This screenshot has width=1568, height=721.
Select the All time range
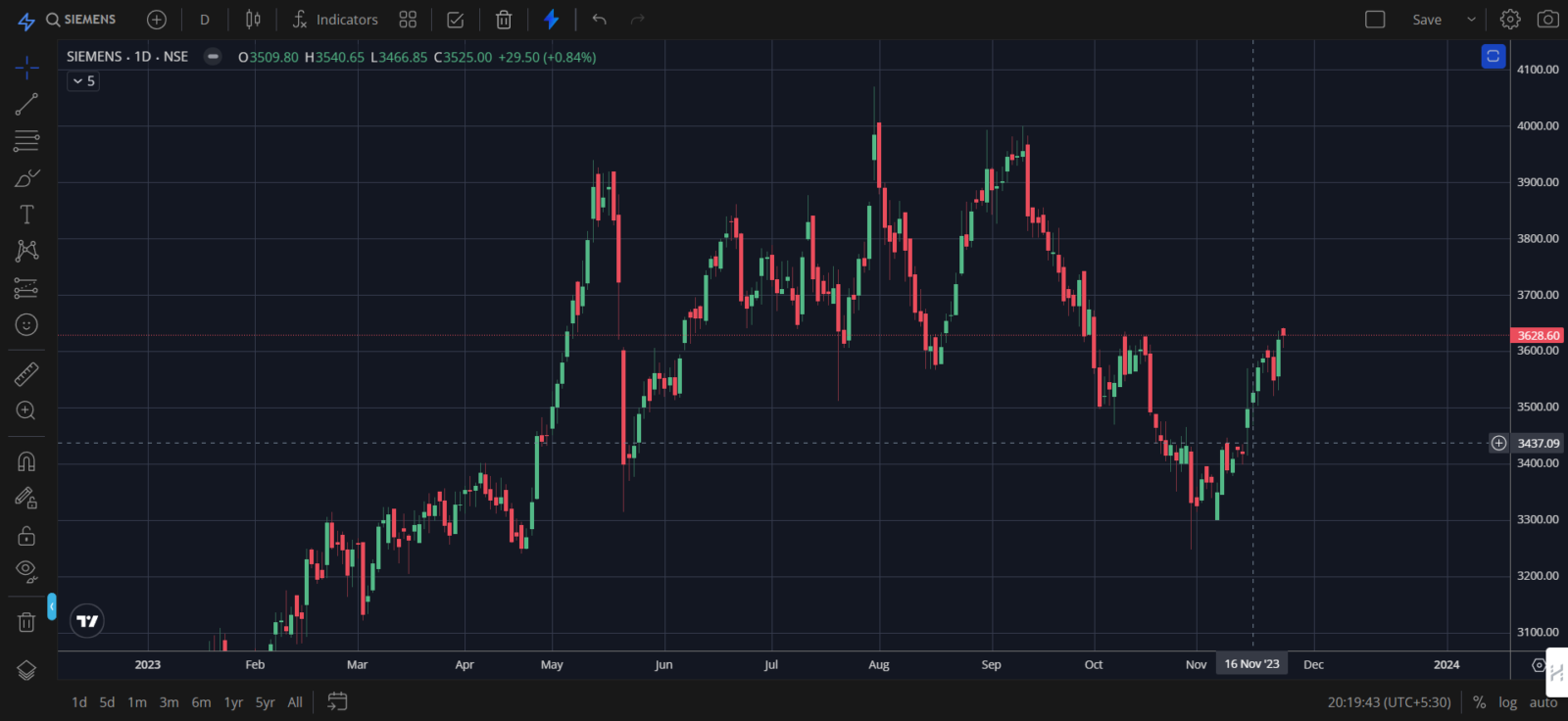pos(295,702)
